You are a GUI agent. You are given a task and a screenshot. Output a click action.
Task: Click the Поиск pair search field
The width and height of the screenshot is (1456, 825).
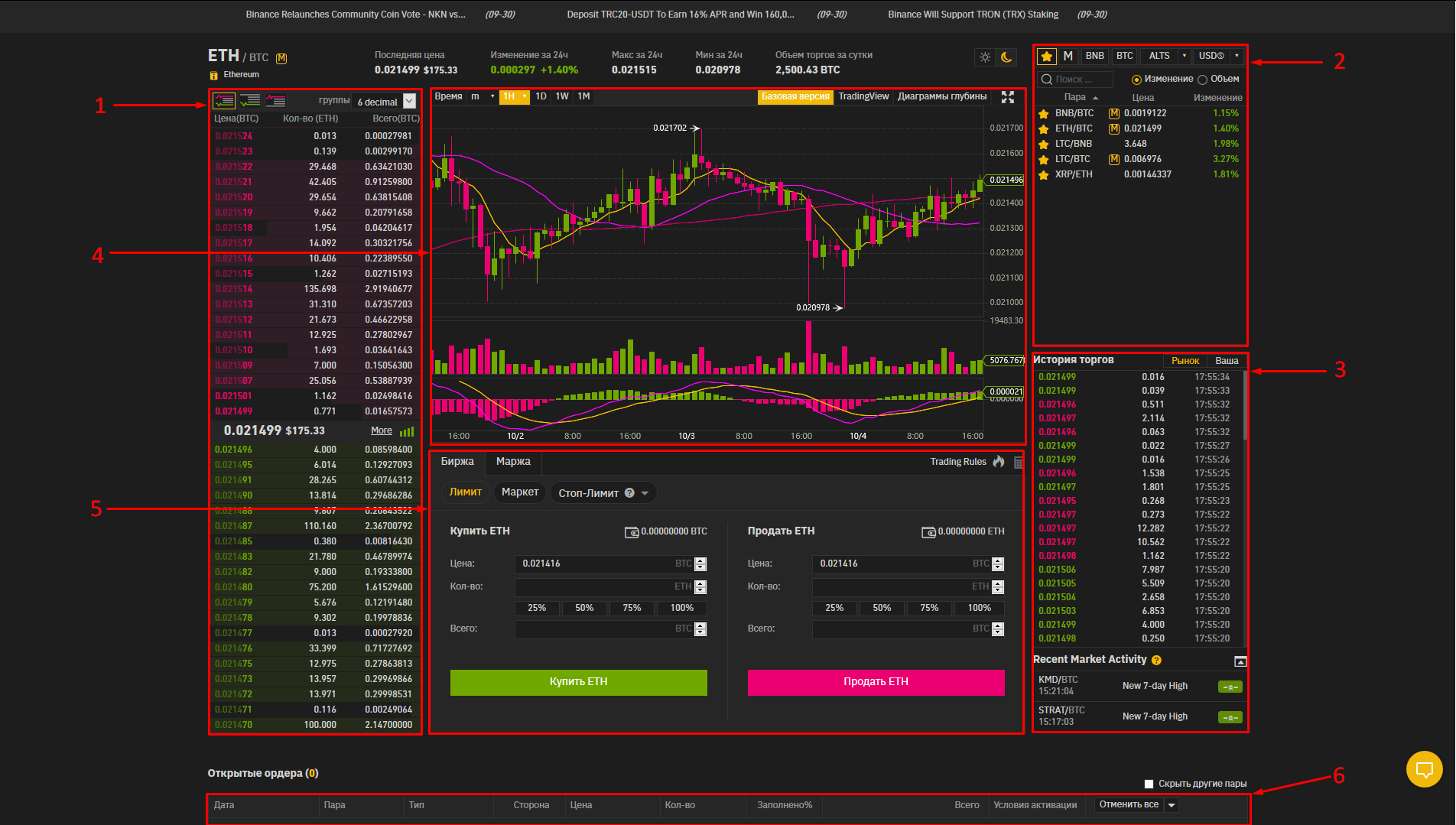click(x=1074, y=80)
